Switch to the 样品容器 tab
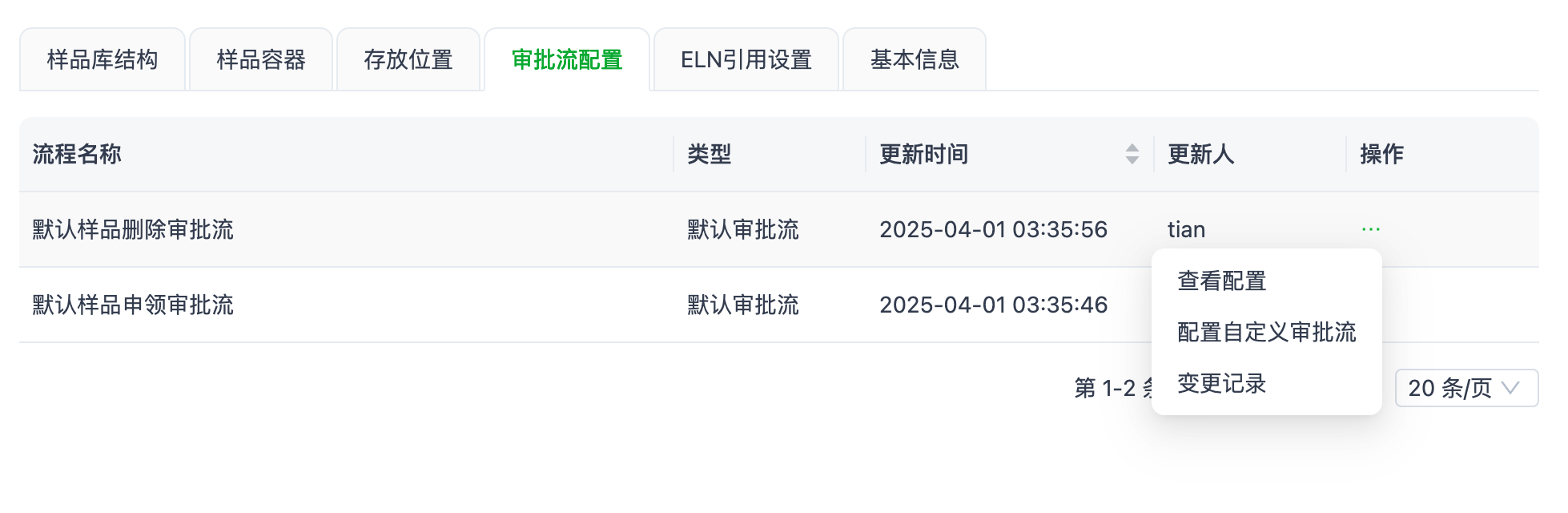This screenshot has width=1568, height=513. (x=260, y=59)
